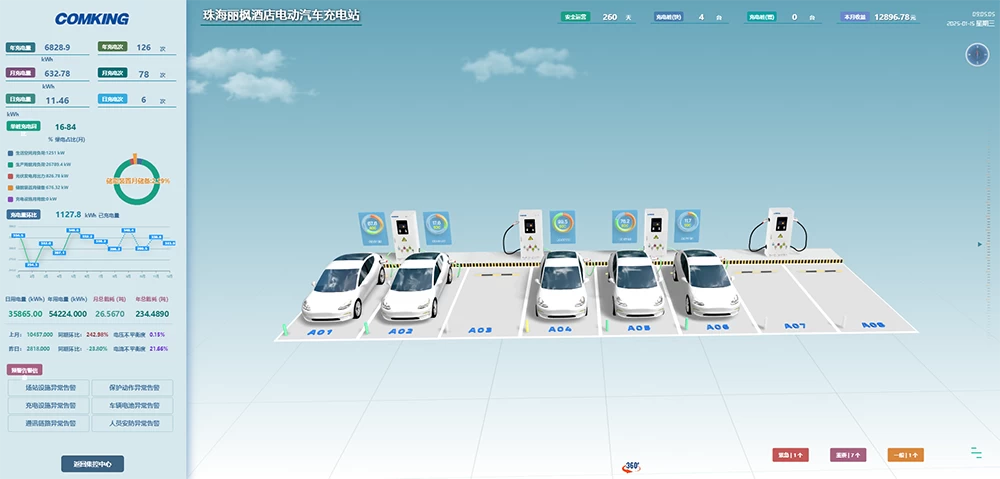The width and height of the screenshot is (1000, 479).
Task: Click the orange 一般 1个 alarm badge
Action: [906, 455]
